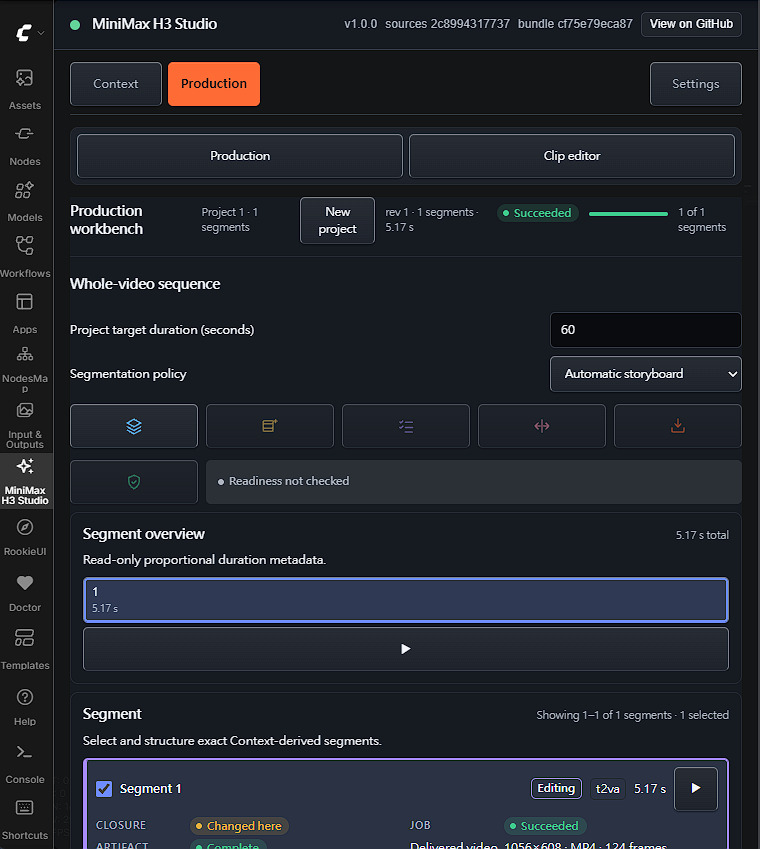Expand the Segmentation policy dropdown
The width and height of the screenshot is (760, 849).
click(645, 374)
